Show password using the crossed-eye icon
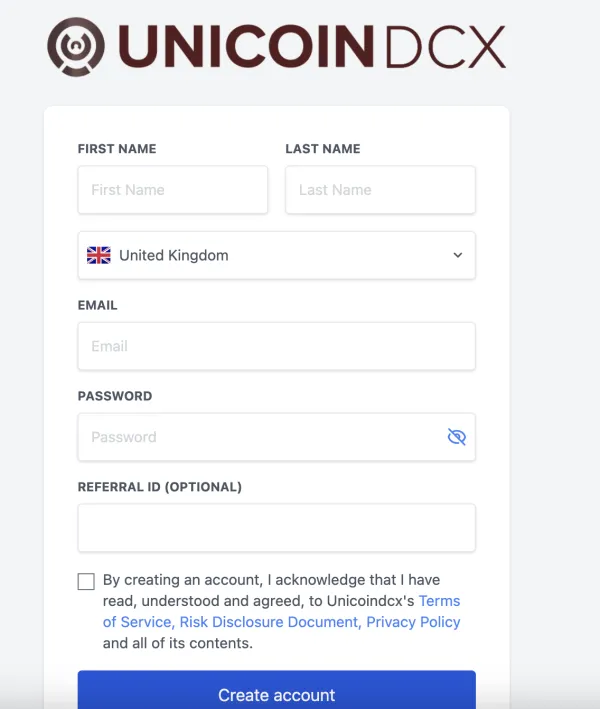Image resolution: width=600 pixels, height=709 pixels. tap(457, 437)
